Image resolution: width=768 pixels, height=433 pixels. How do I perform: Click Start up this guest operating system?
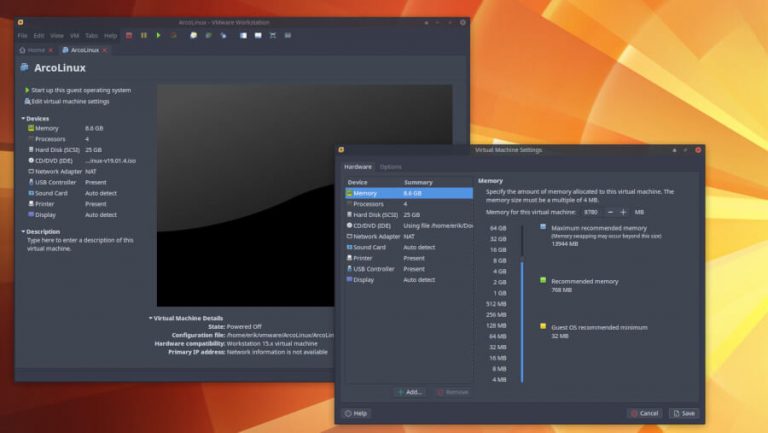click(x=80, y=90)
